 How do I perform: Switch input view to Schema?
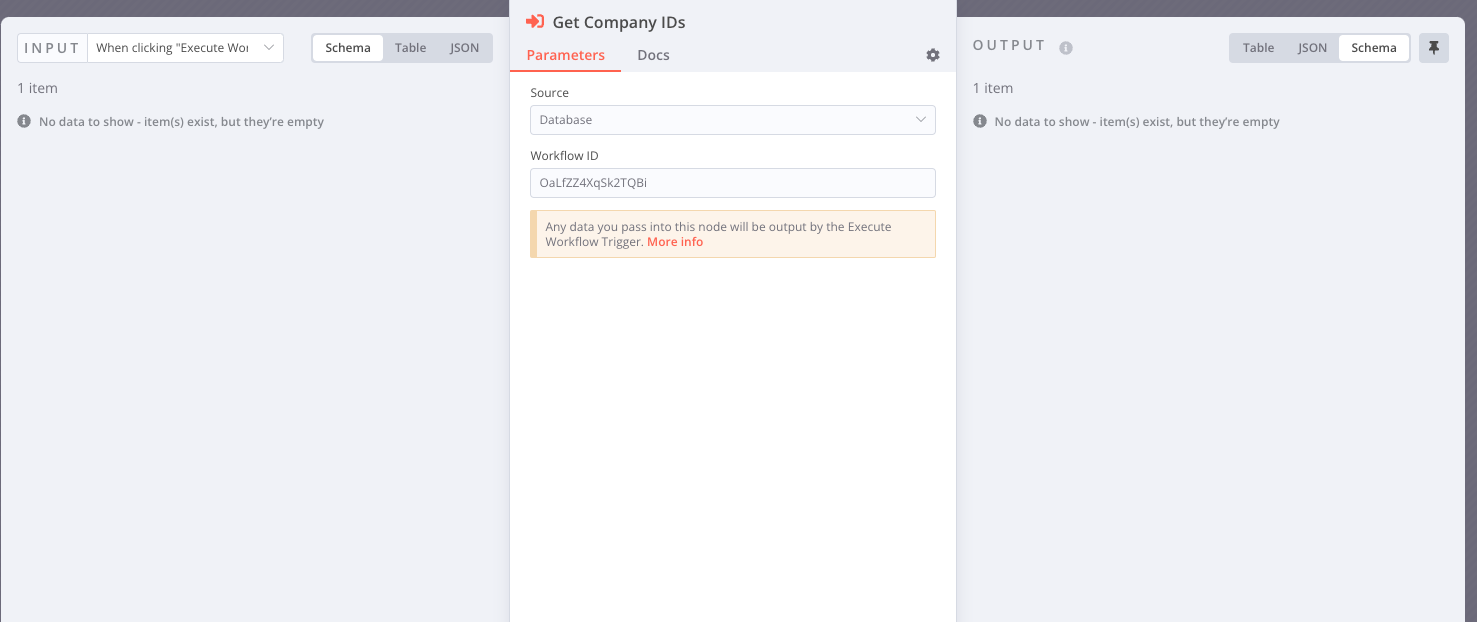[348, 48]
